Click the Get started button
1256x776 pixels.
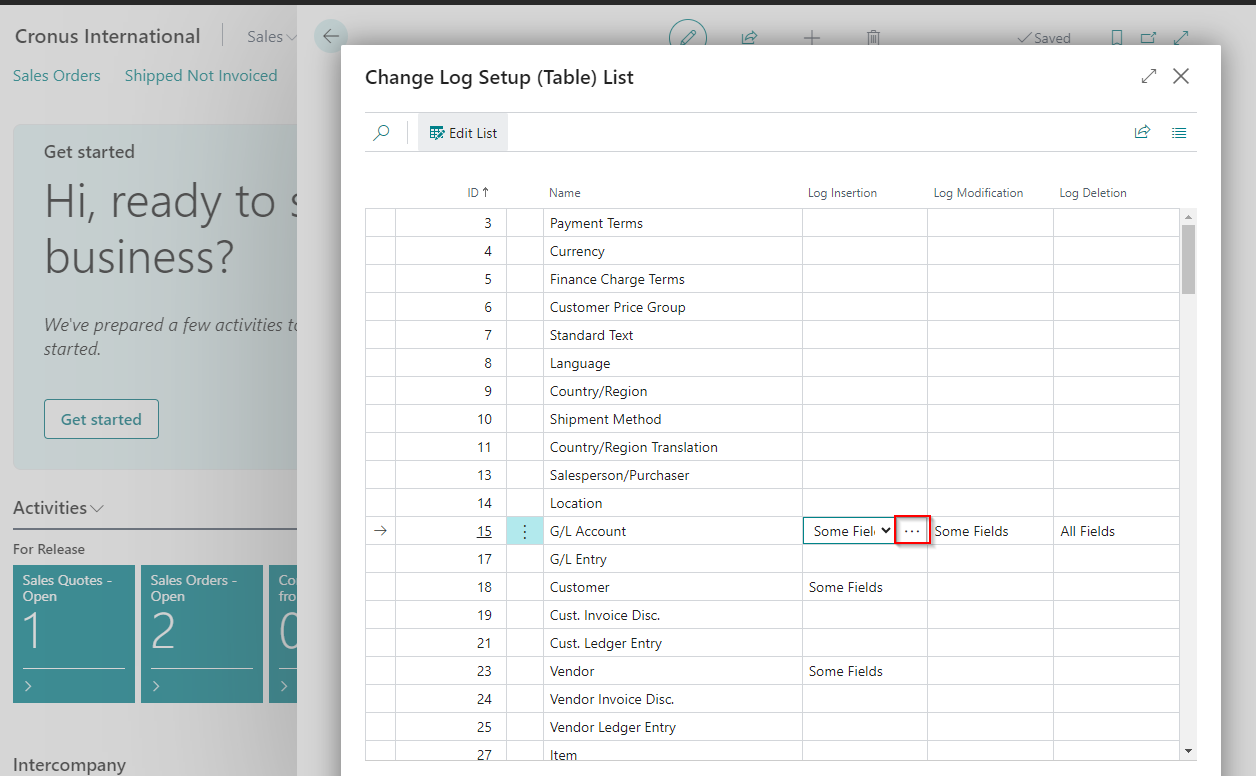(x=101, y=419)
